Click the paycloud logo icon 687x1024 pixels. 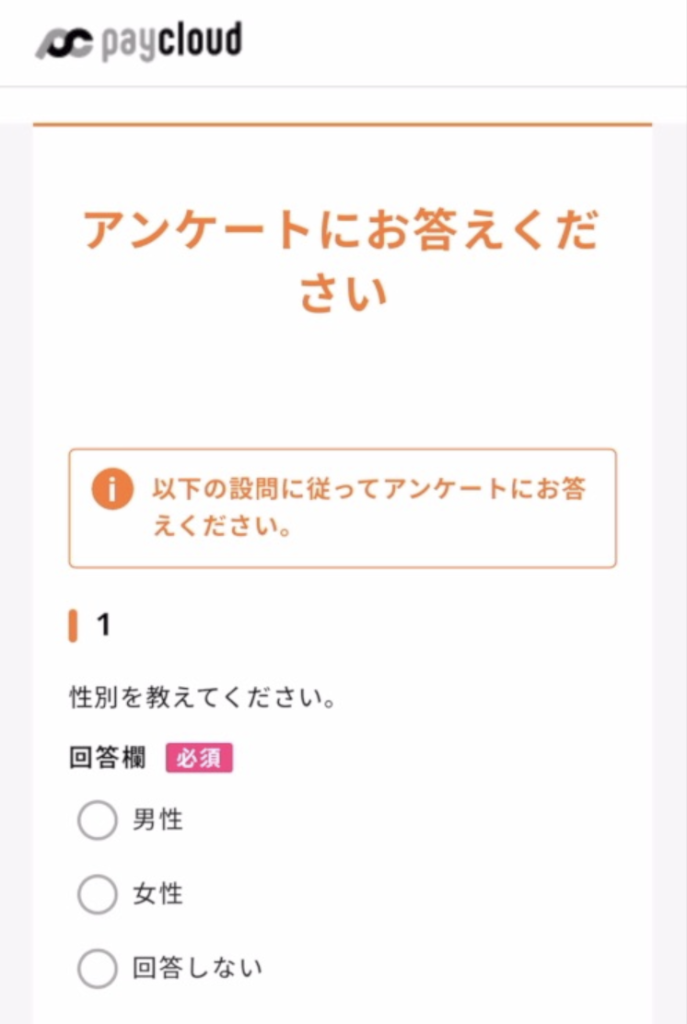(65, 44)
